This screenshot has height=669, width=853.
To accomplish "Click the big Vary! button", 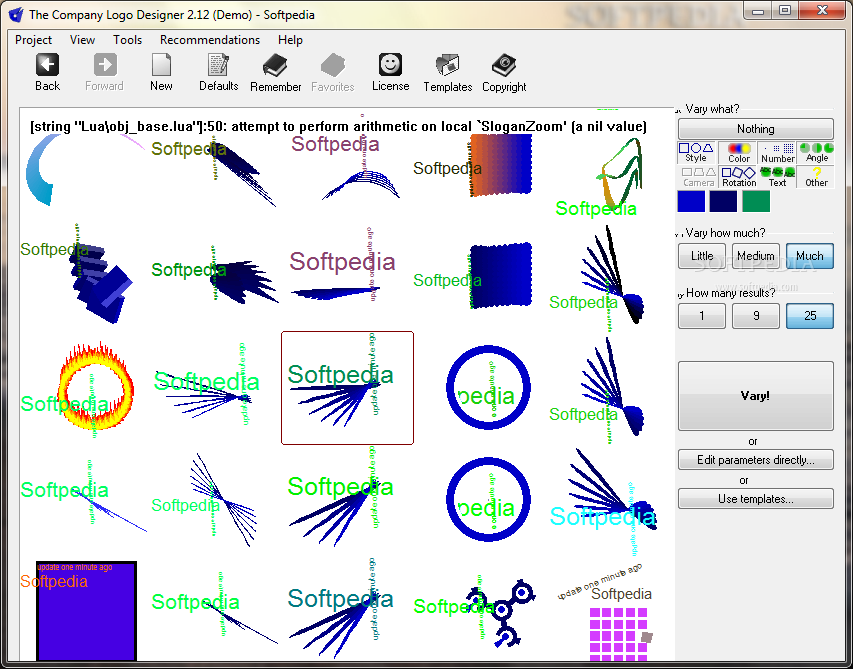I will coord(756,396).
